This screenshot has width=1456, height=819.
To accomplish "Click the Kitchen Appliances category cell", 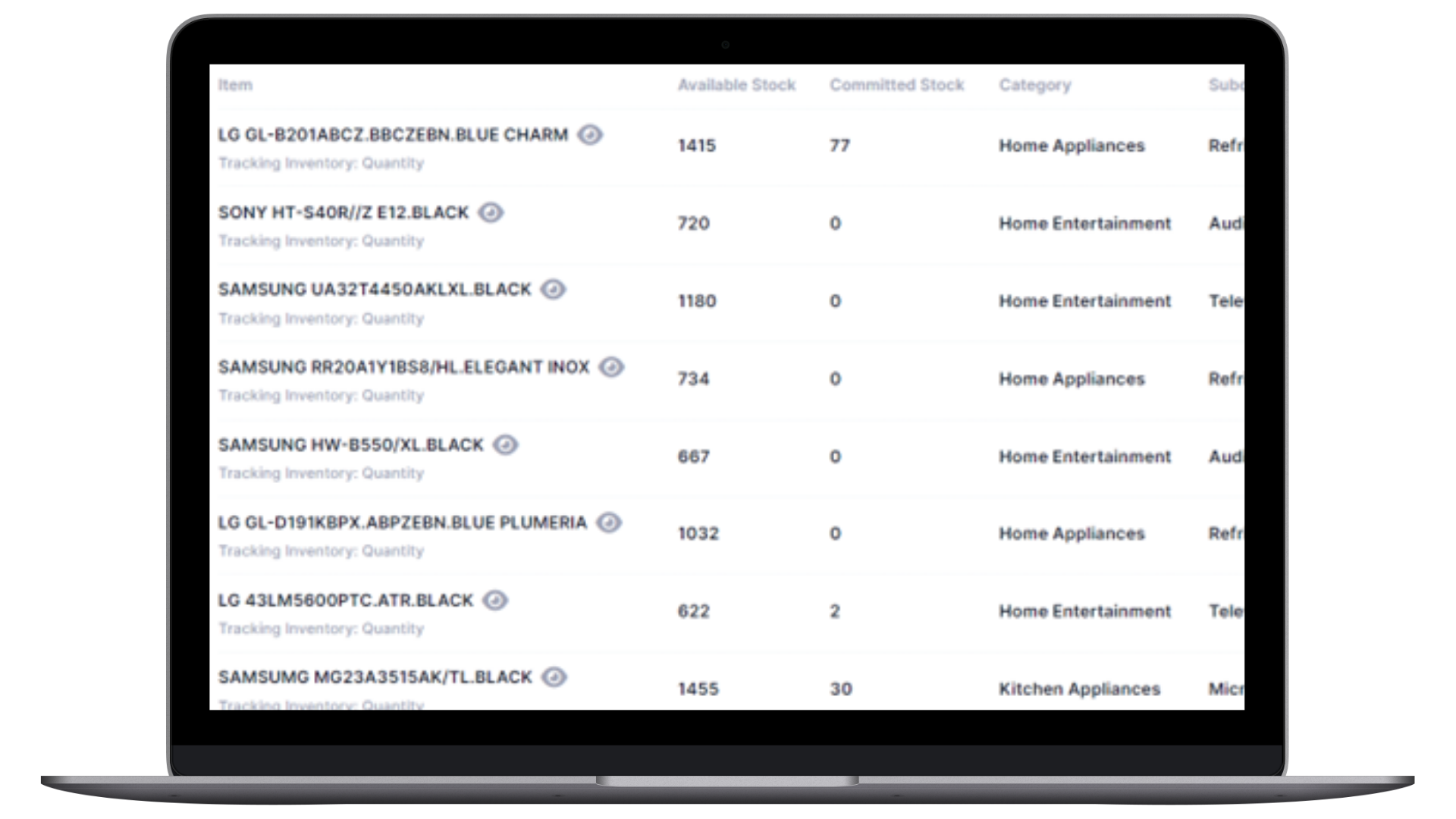I will point(1079,689).
